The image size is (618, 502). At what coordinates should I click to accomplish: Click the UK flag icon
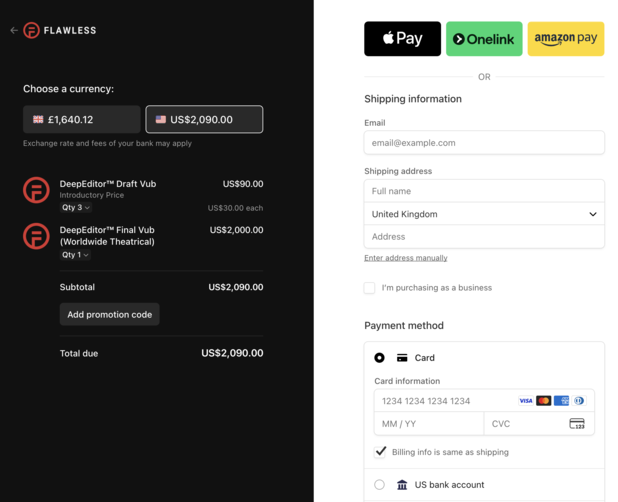(x=38, y=119)
